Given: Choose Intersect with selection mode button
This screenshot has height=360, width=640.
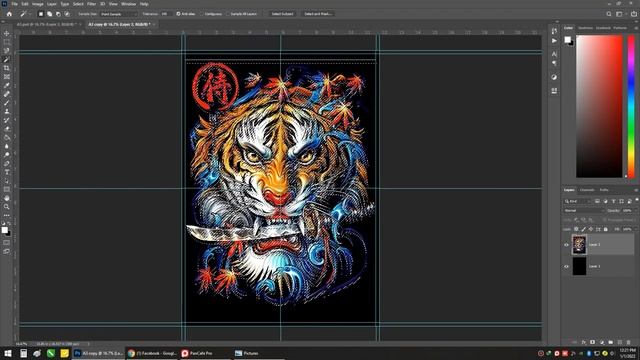Looking at the screenshot, I should [x=67, y=14].
